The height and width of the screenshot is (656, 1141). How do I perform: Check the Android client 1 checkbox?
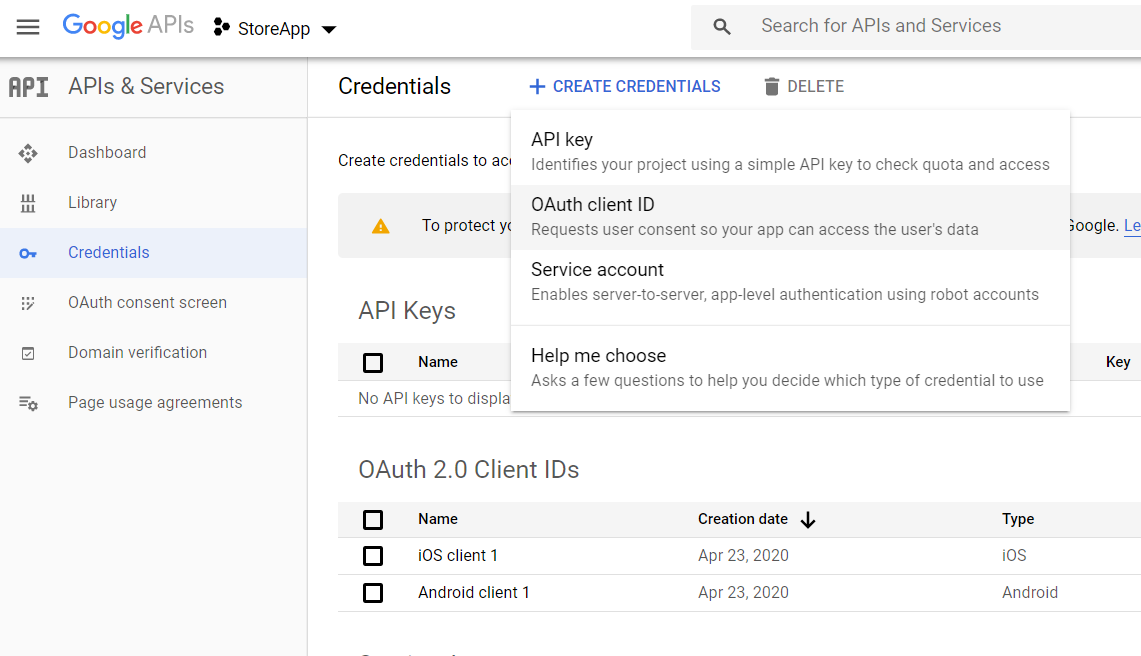coord(373,593)
